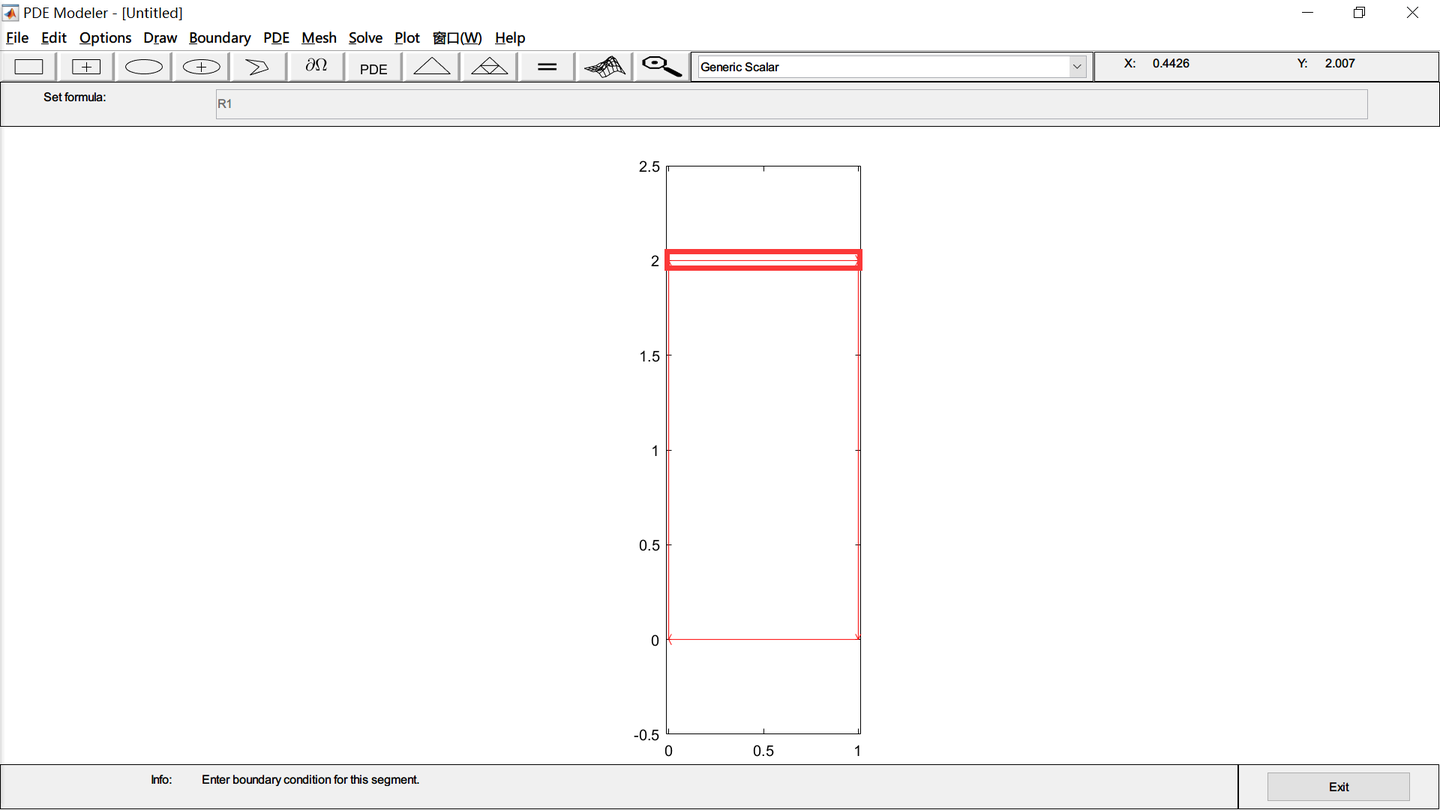The width and height of the screenshot is (1440, 810).
Task: Select the polygon drawing tool
Action: (257, 65)
